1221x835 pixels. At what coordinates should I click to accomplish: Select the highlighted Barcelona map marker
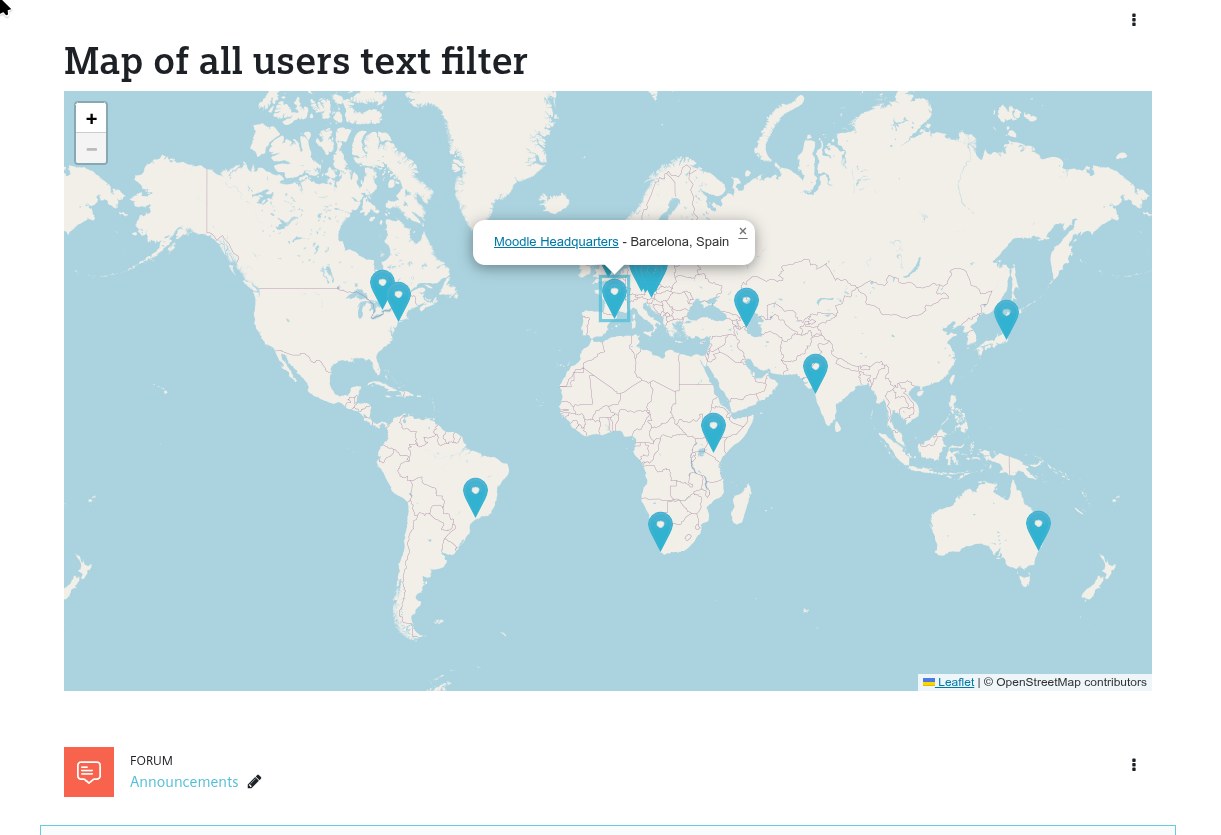[x=614, y=298]
